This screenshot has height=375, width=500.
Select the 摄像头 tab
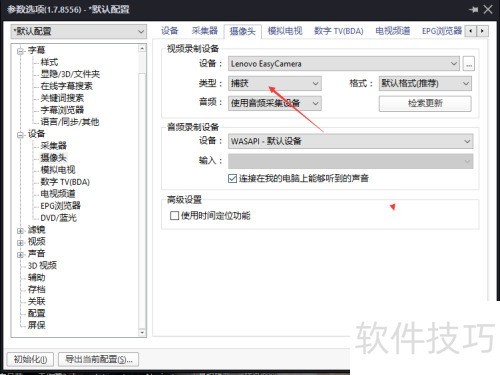click(242, 31)
